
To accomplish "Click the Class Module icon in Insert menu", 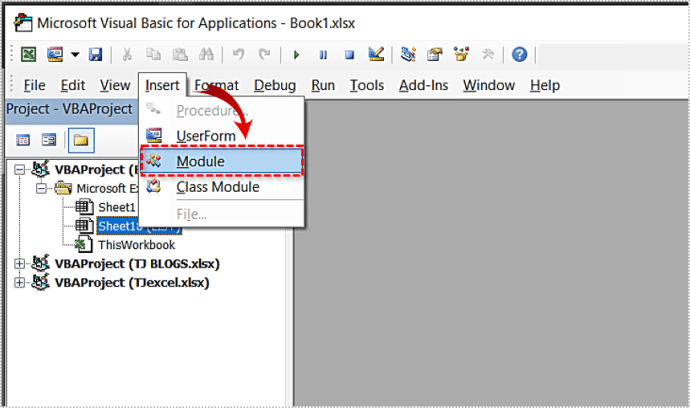I will (x=154, y=187).
